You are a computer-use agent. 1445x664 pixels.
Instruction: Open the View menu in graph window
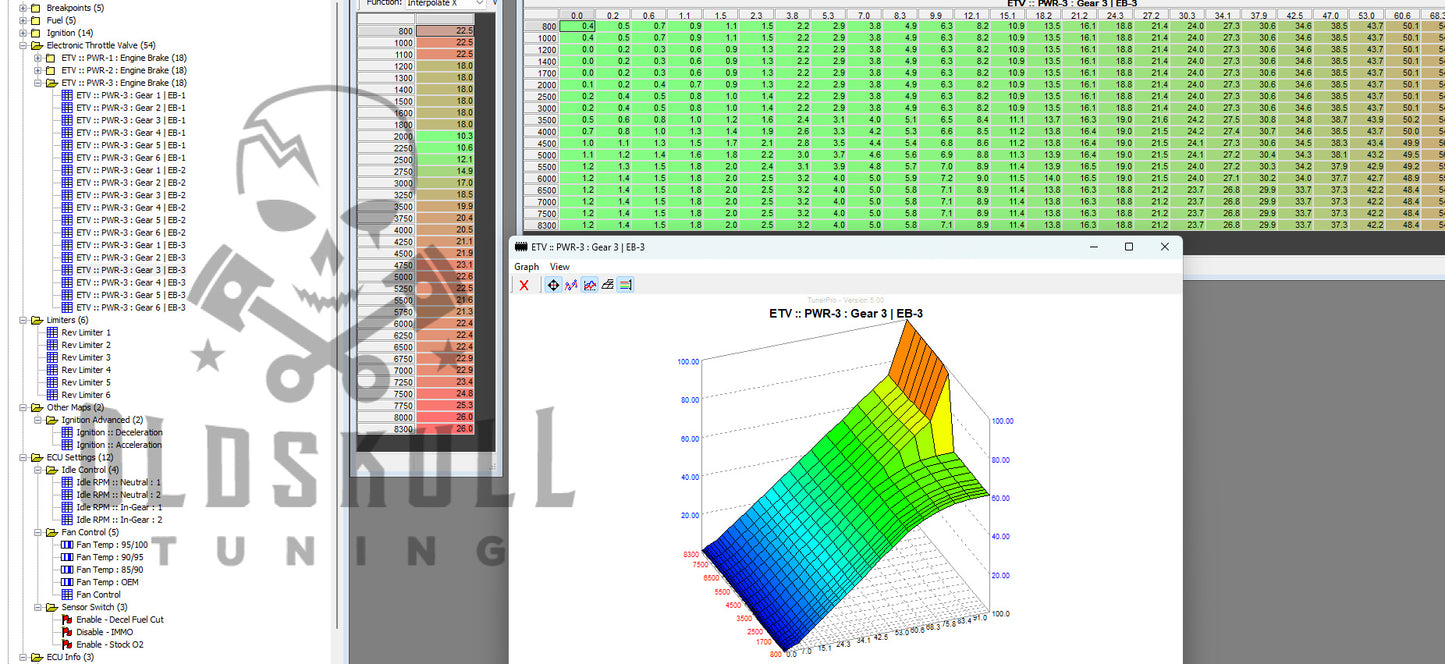559,267
